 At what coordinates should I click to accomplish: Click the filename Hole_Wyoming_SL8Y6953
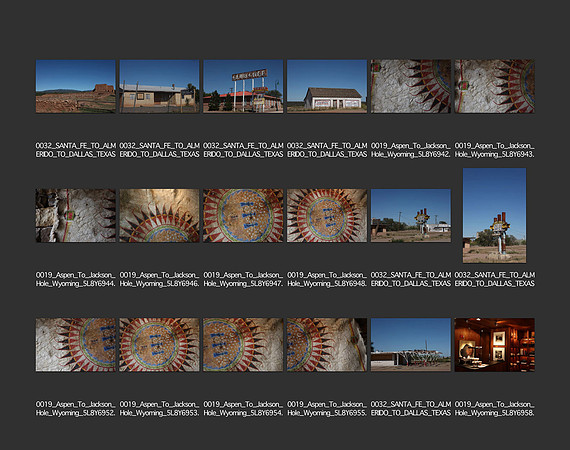(x=159, y=409)
